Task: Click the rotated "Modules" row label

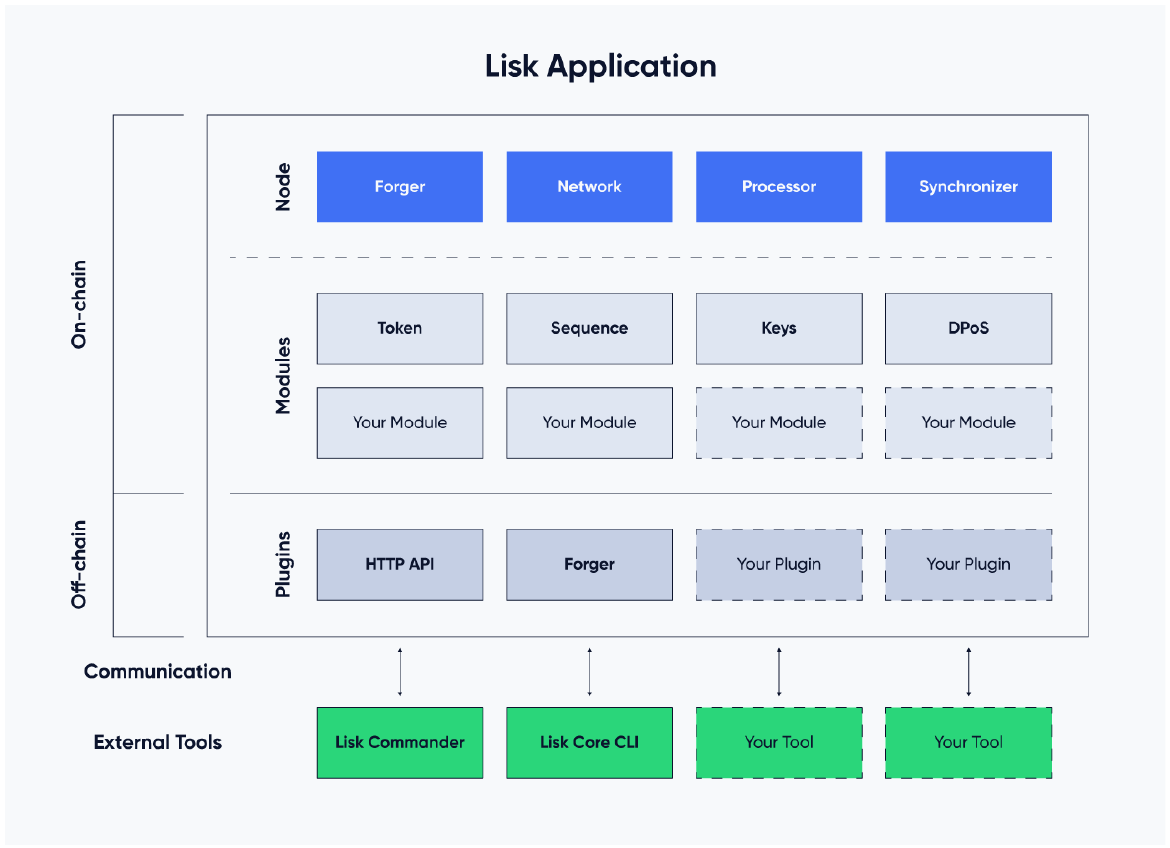Action: click(x=283, y=375)
